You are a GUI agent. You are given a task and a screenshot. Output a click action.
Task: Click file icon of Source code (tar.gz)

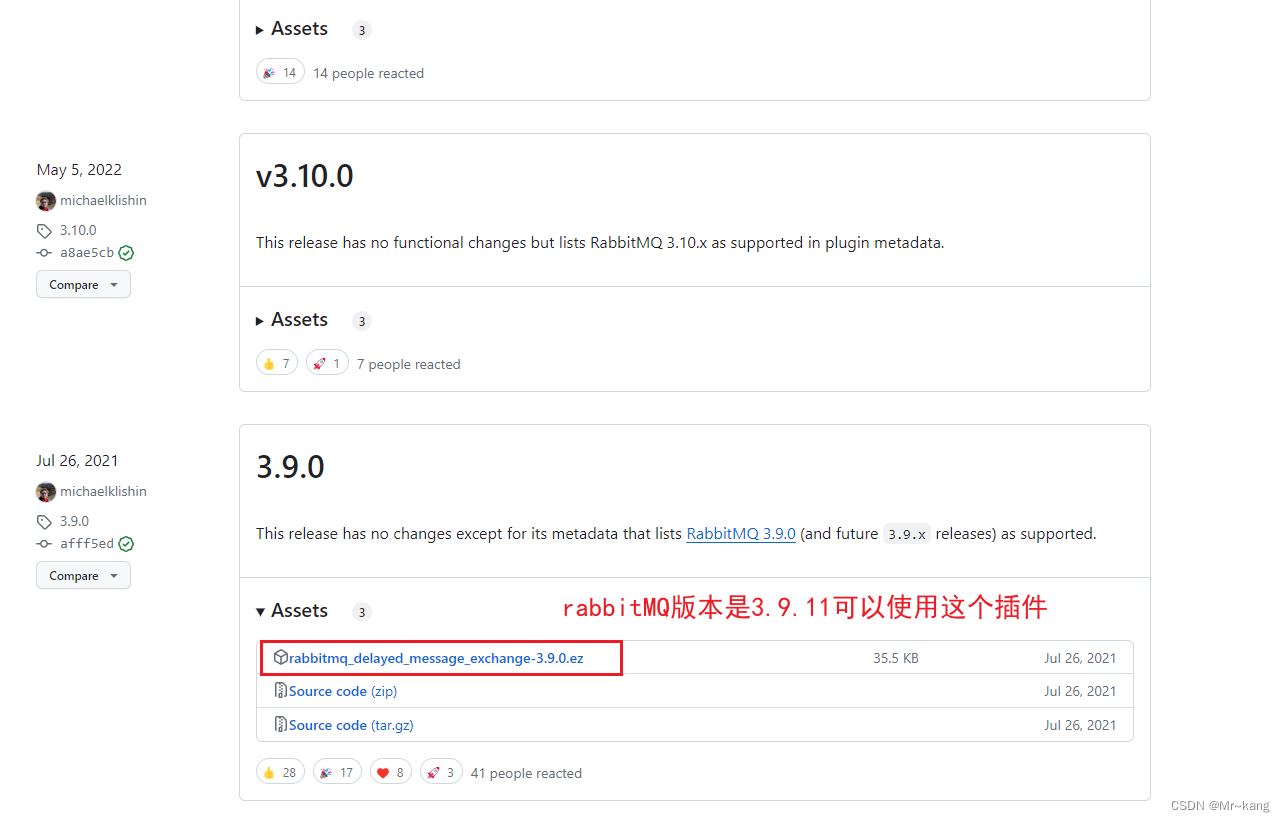(x=281, y=725)
